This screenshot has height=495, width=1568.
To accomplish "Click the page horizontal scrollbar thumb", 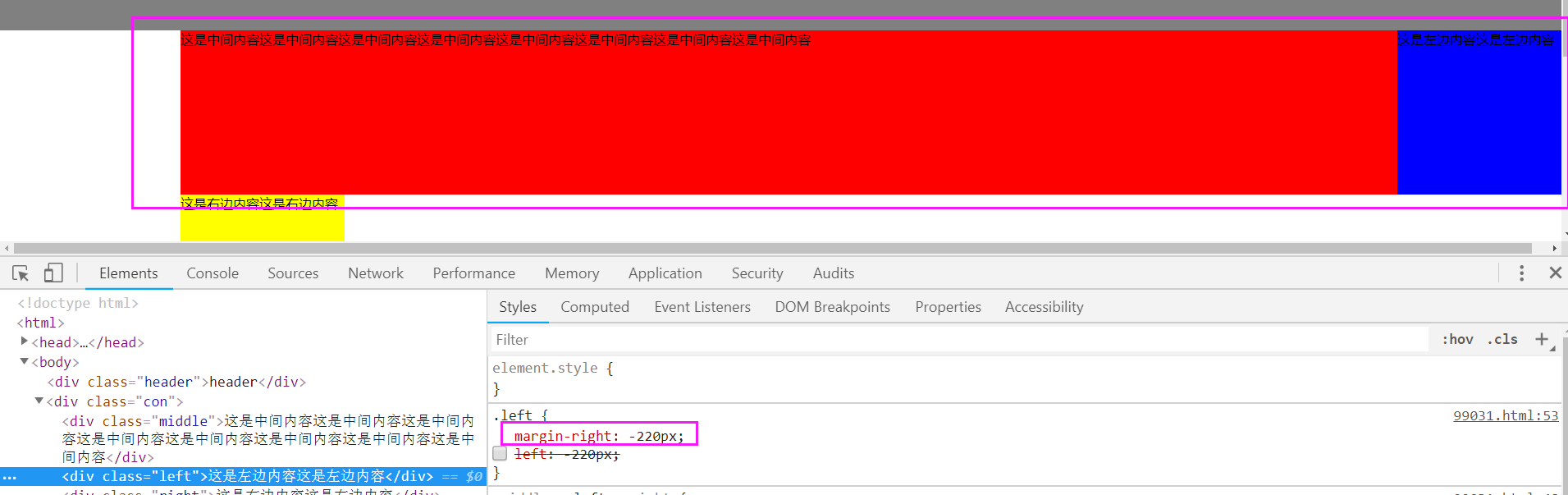I will (x=772, y=248).
